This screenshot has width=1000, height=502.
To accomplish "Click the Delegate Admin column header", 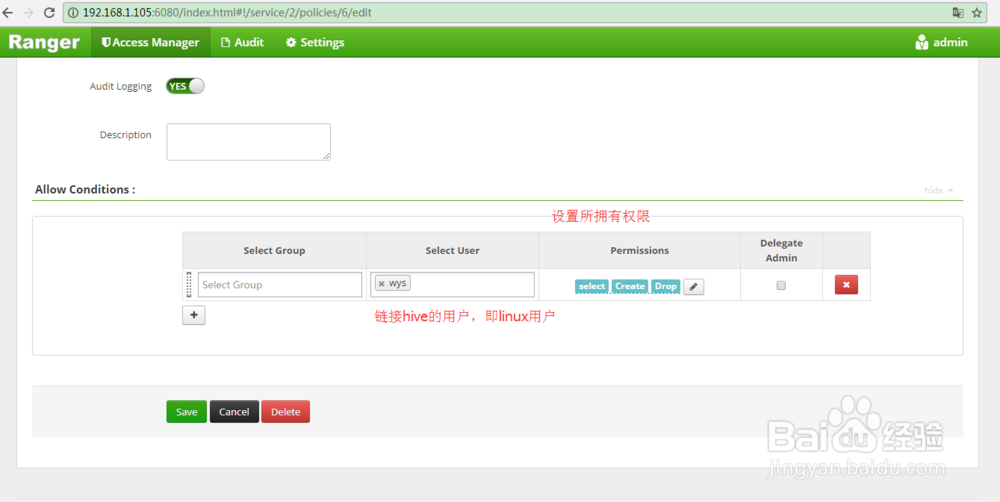I will tap(781, 251).
